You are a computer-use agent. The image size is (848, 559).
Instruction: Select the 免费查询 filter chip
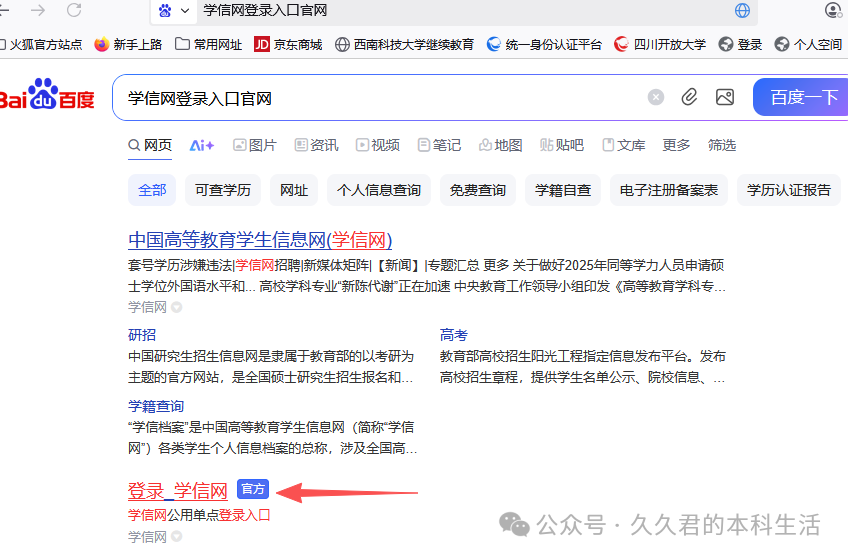478,190
